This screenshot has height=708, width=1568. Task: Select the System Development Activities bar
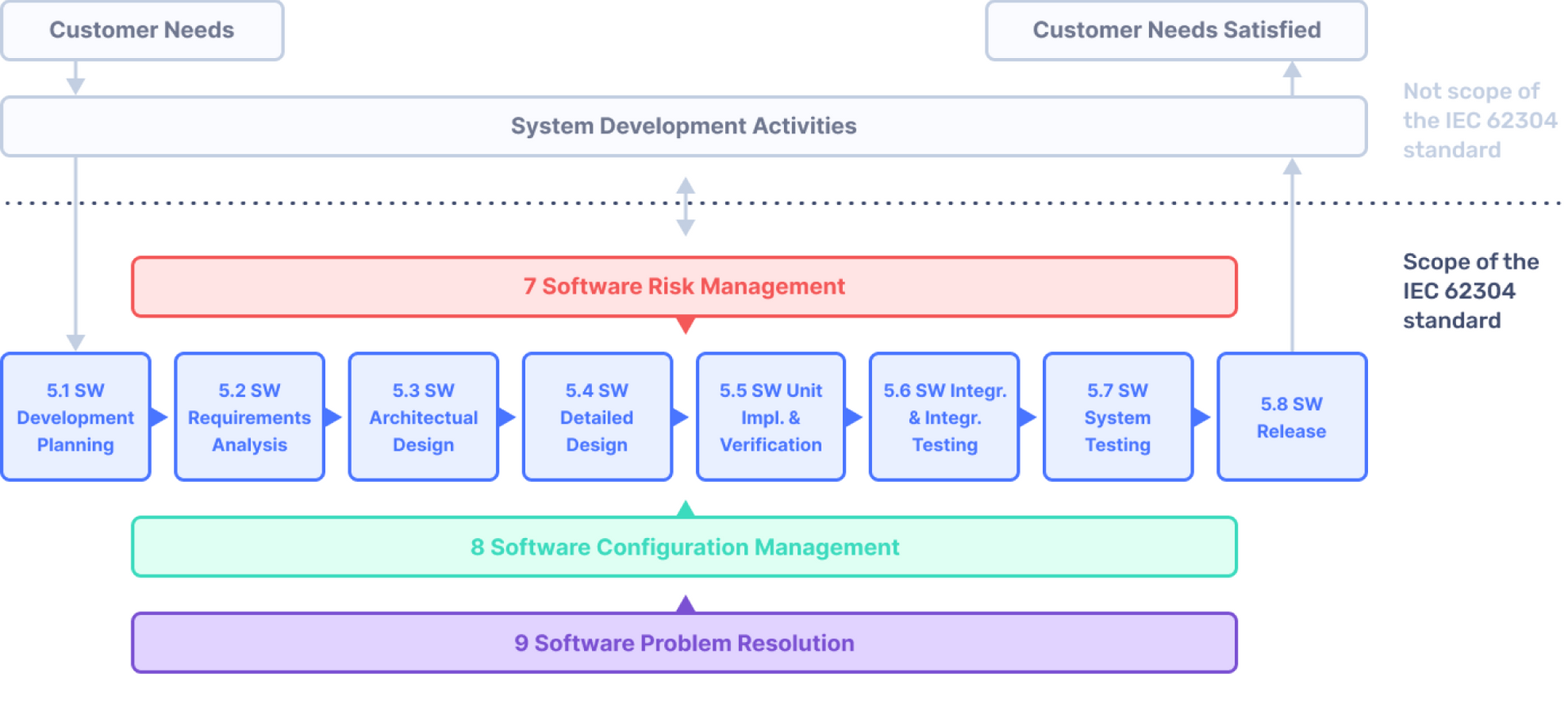[684, 127]
